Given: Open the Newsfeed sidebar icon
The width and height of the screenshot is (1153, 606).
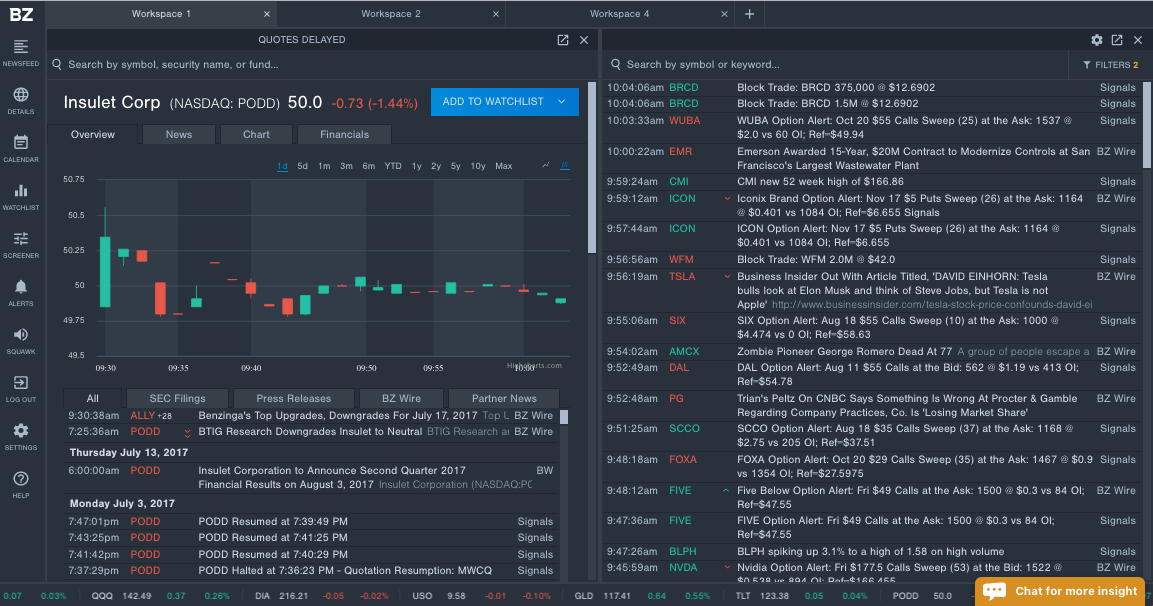Looking at the screenshot, I should 21,47.
